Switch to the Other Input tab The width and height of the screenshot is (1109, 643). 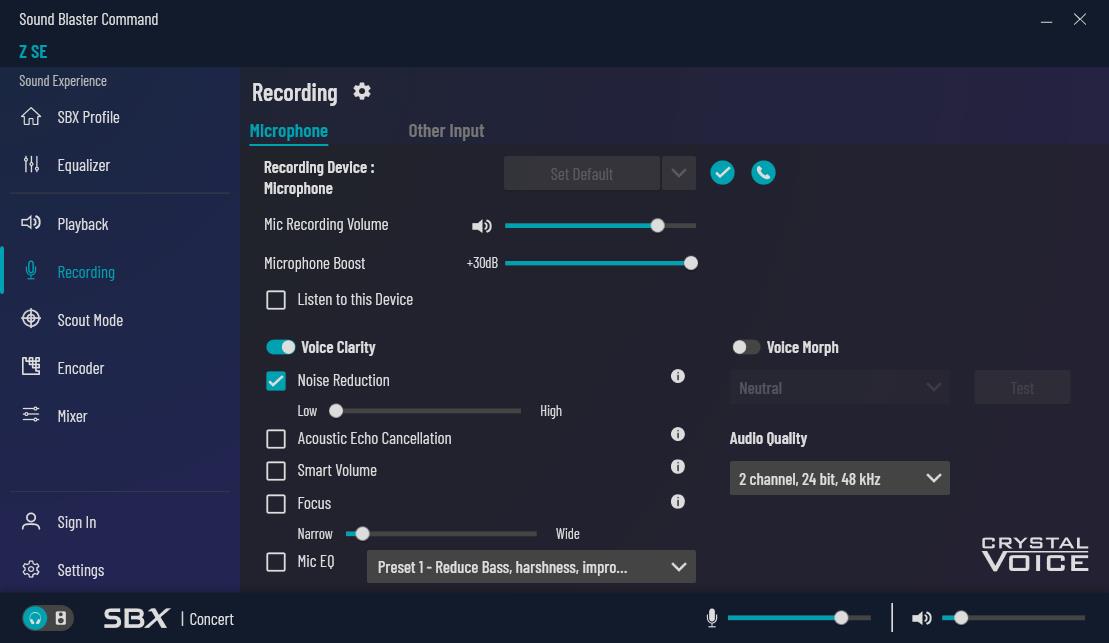coord(446,131)
